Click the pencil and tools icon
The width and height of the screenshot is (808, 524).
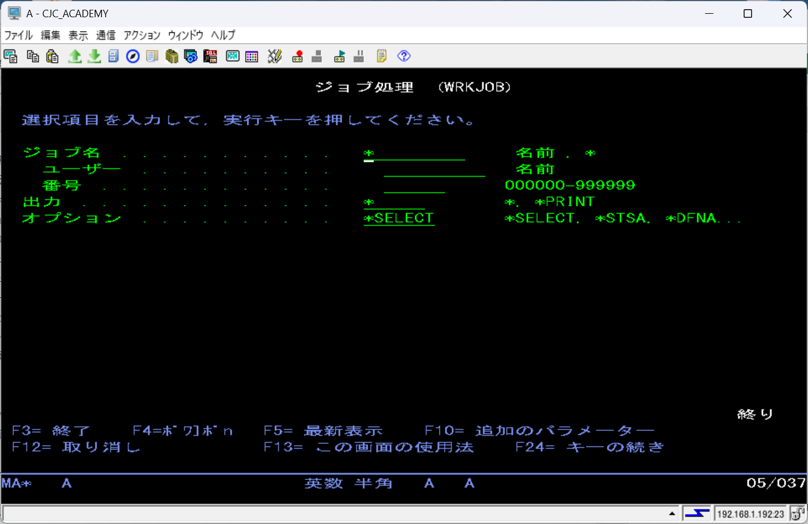pyautogui.click(x=275, y=56)
